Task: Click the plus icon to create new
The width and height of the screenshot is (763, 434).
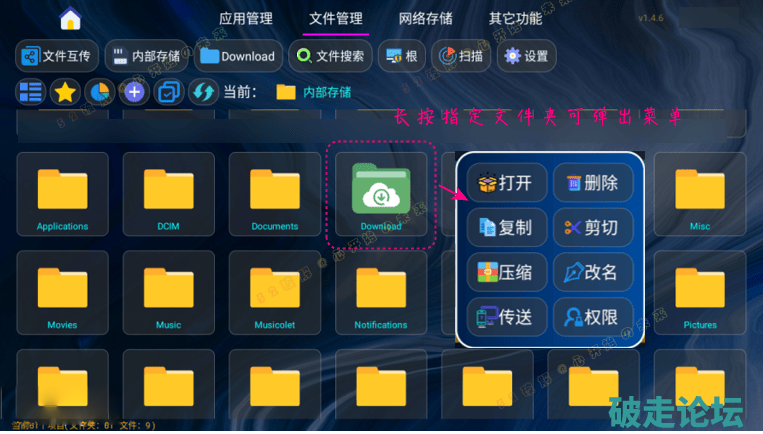Action: [134, 92]
